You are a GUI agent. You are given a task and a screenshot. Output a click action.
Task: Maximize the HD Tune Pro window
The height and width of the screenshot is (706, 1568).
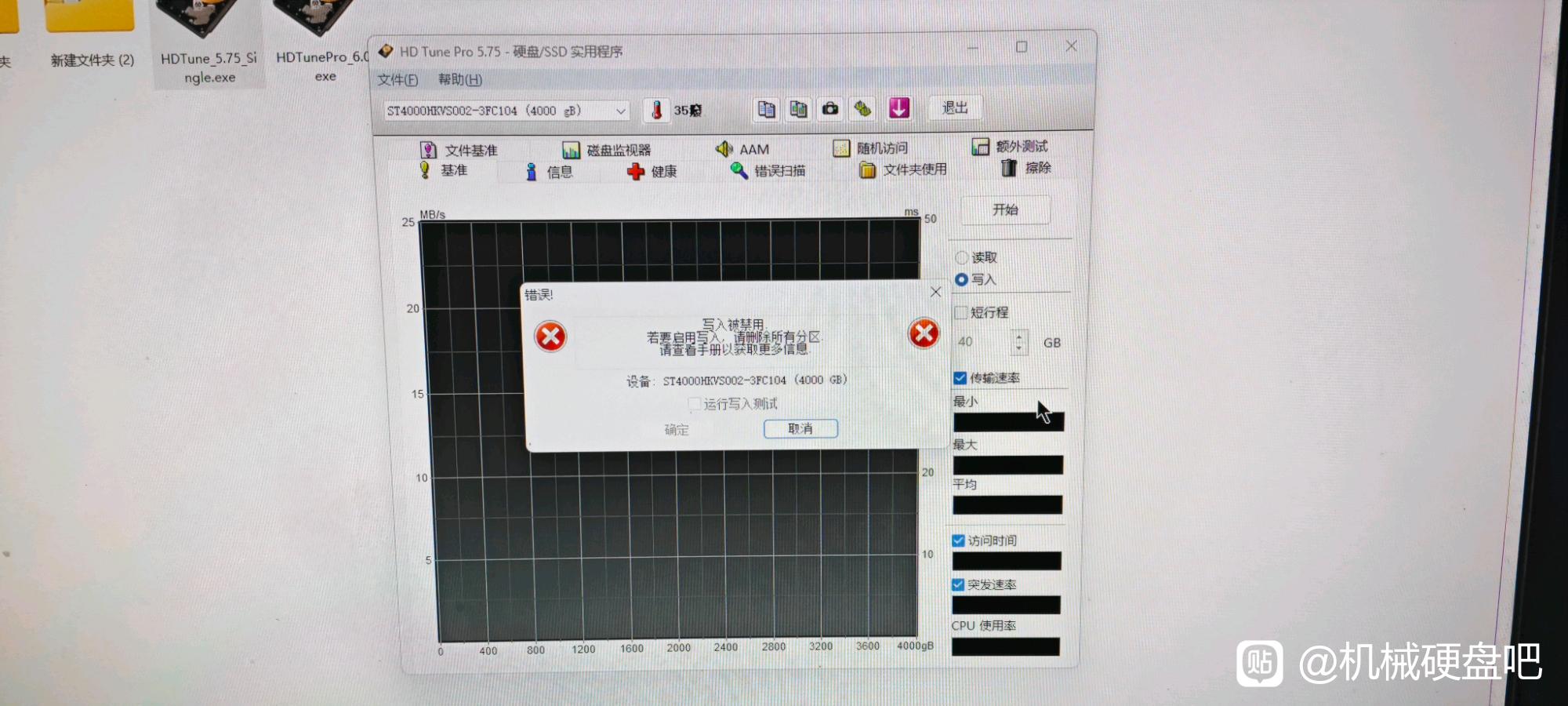coord(1022,47)
